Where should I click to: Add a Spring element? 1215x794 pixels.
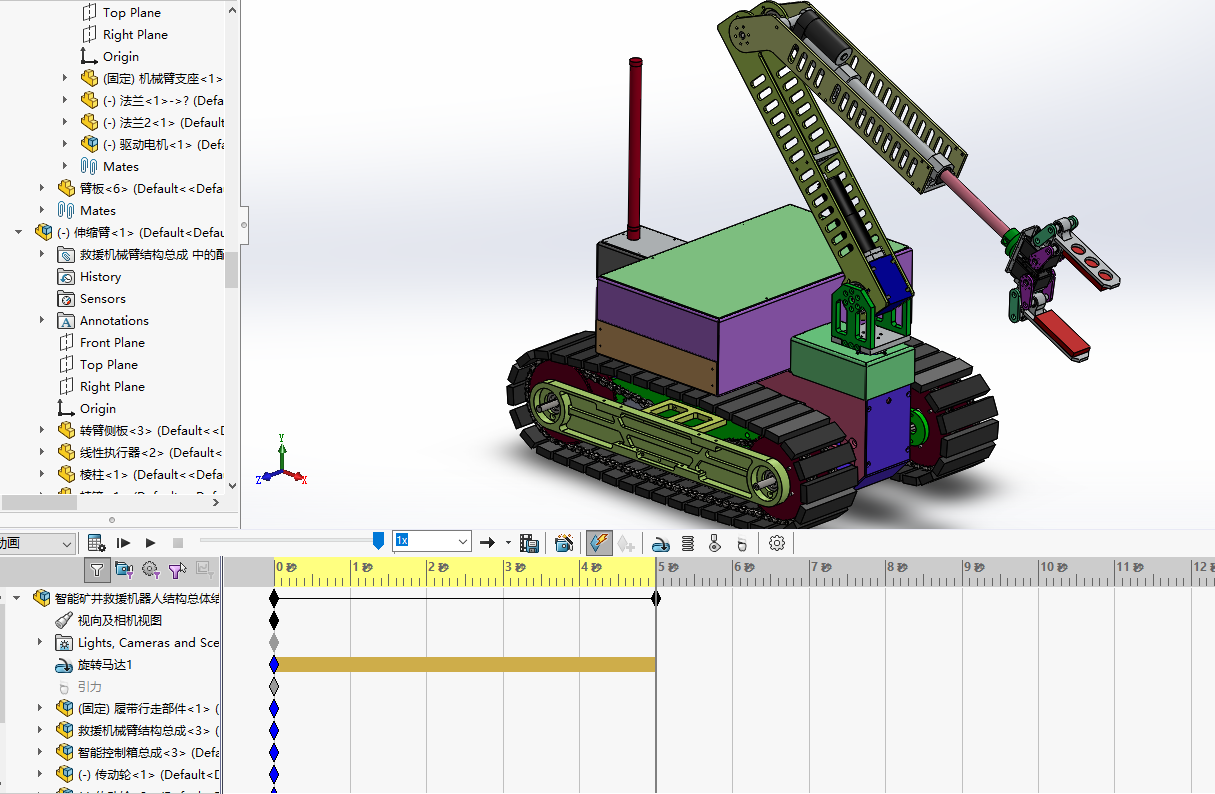click(688, 543)
